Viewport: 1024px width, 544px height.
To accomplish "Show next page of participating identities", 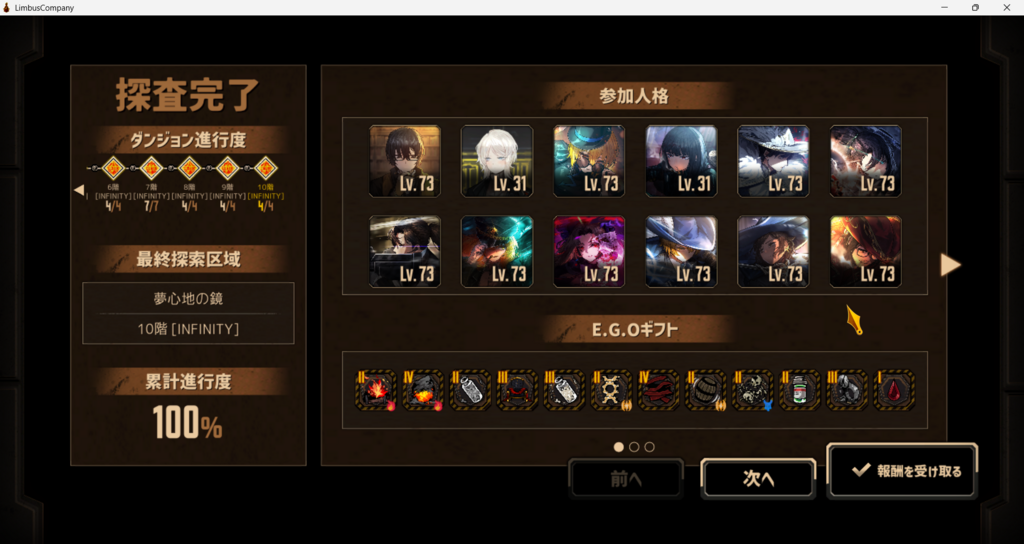I will click(x=950, y=264).
